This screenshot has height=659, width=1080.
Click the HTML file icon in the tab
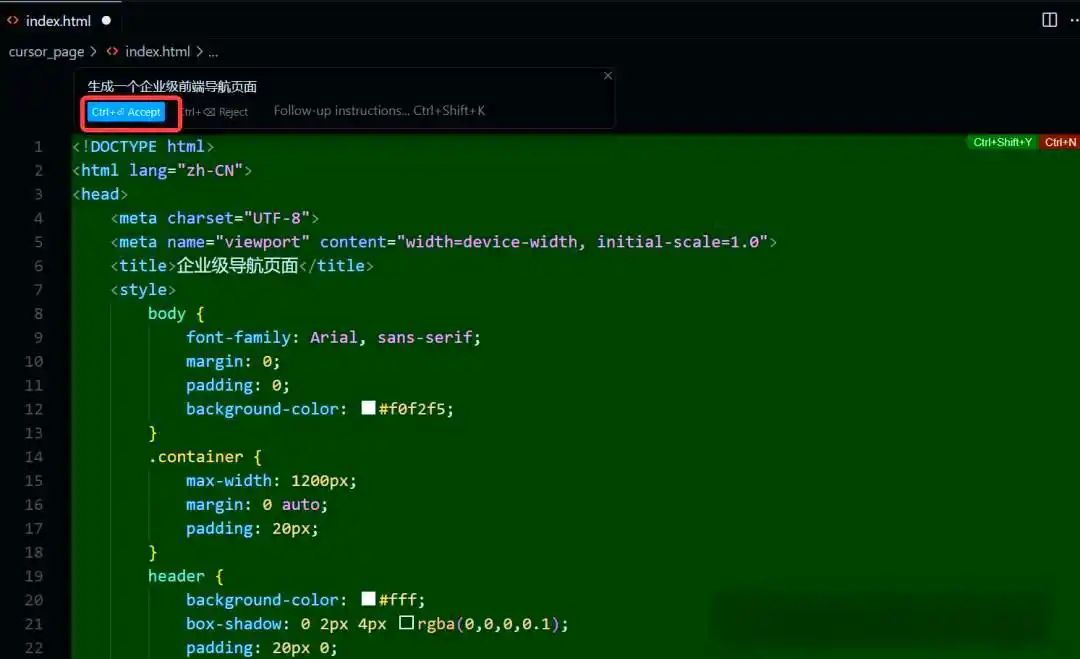click(13, 20)
